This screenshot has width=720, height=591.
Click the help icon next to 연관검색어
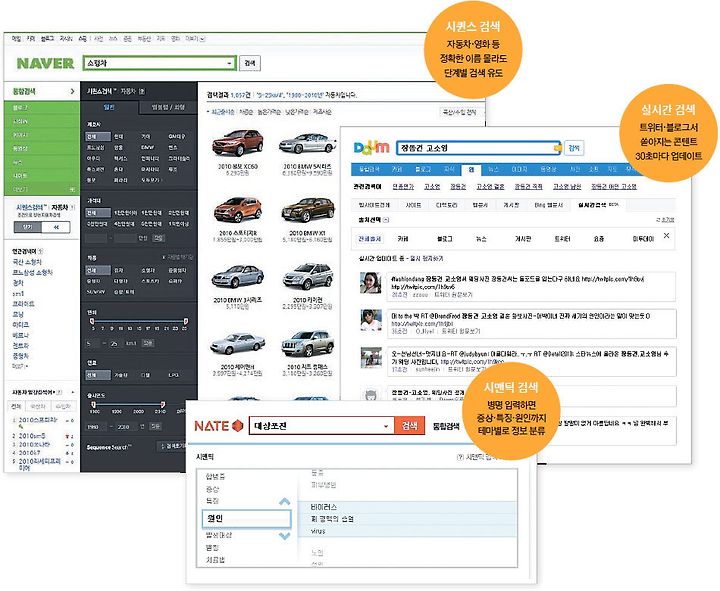point(41,251)
